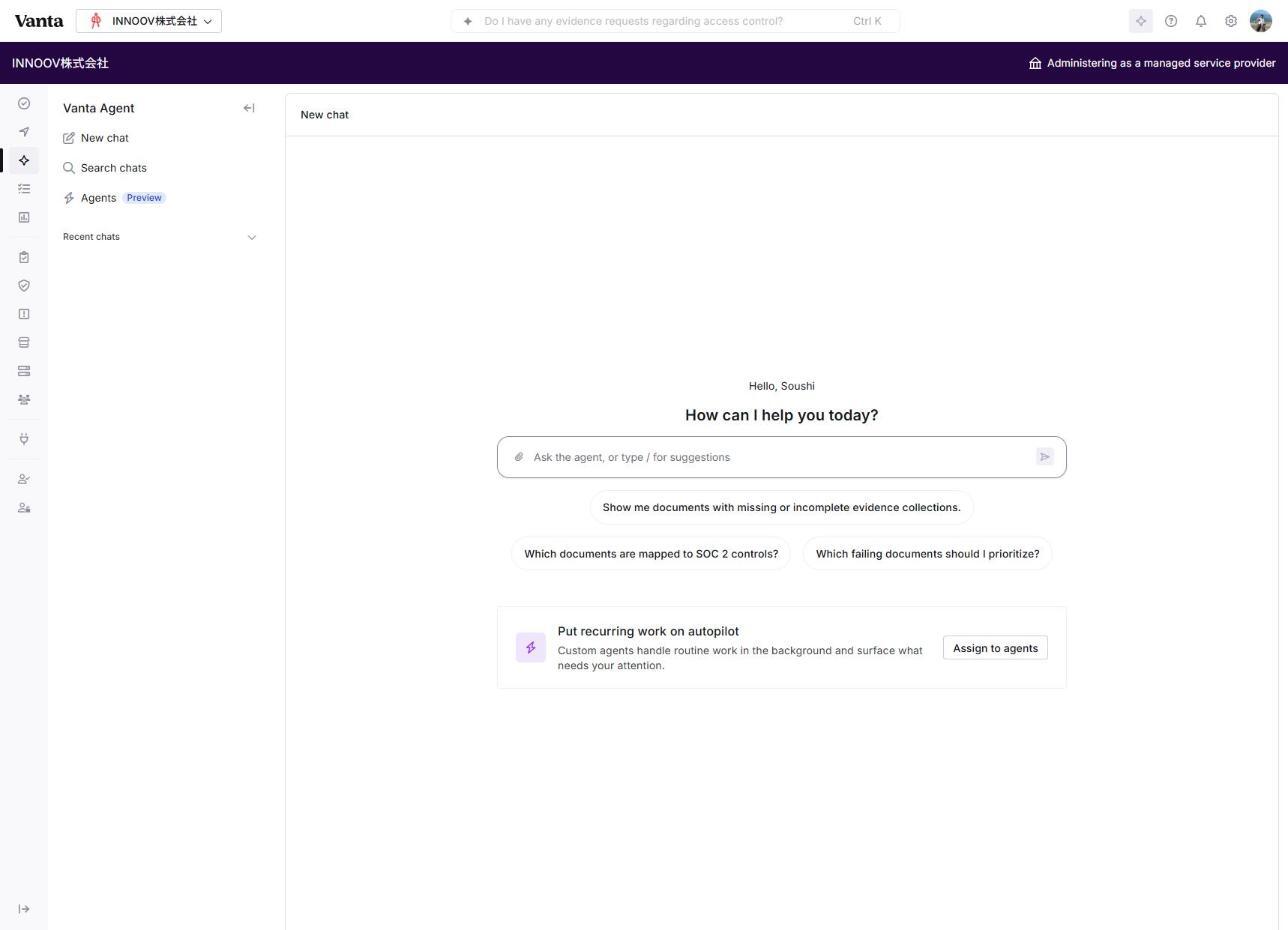1288x930 pixels.
Task: Open the user profile avatar
Action: coord(1261,21)
